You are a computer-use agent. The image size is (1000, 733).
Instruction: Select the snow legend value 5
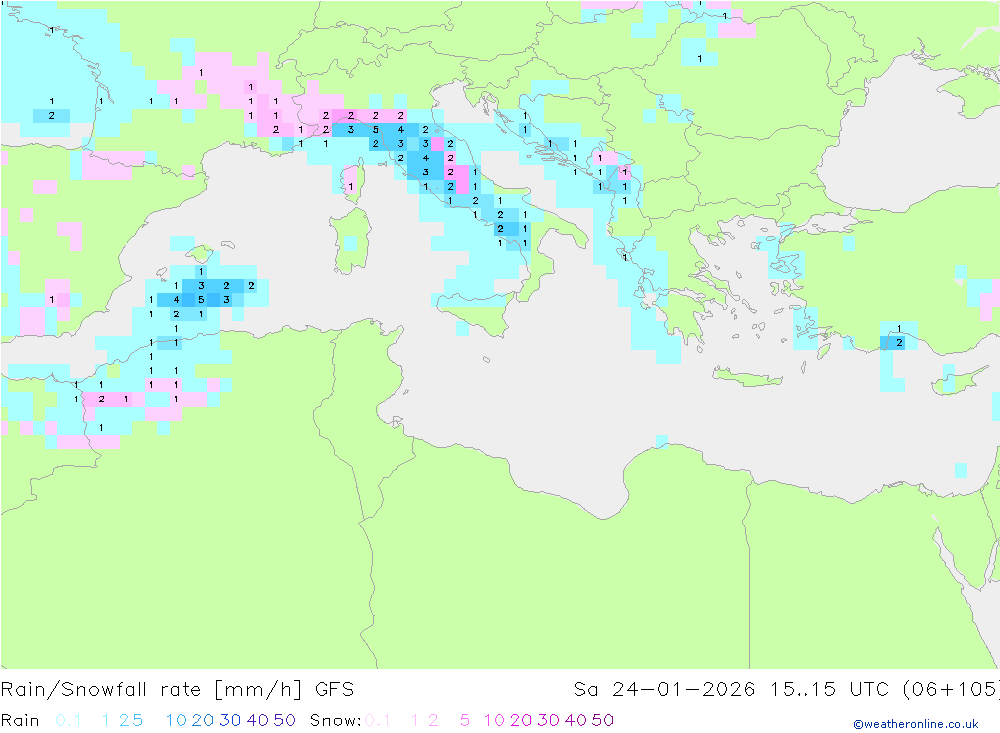[465, 720]
